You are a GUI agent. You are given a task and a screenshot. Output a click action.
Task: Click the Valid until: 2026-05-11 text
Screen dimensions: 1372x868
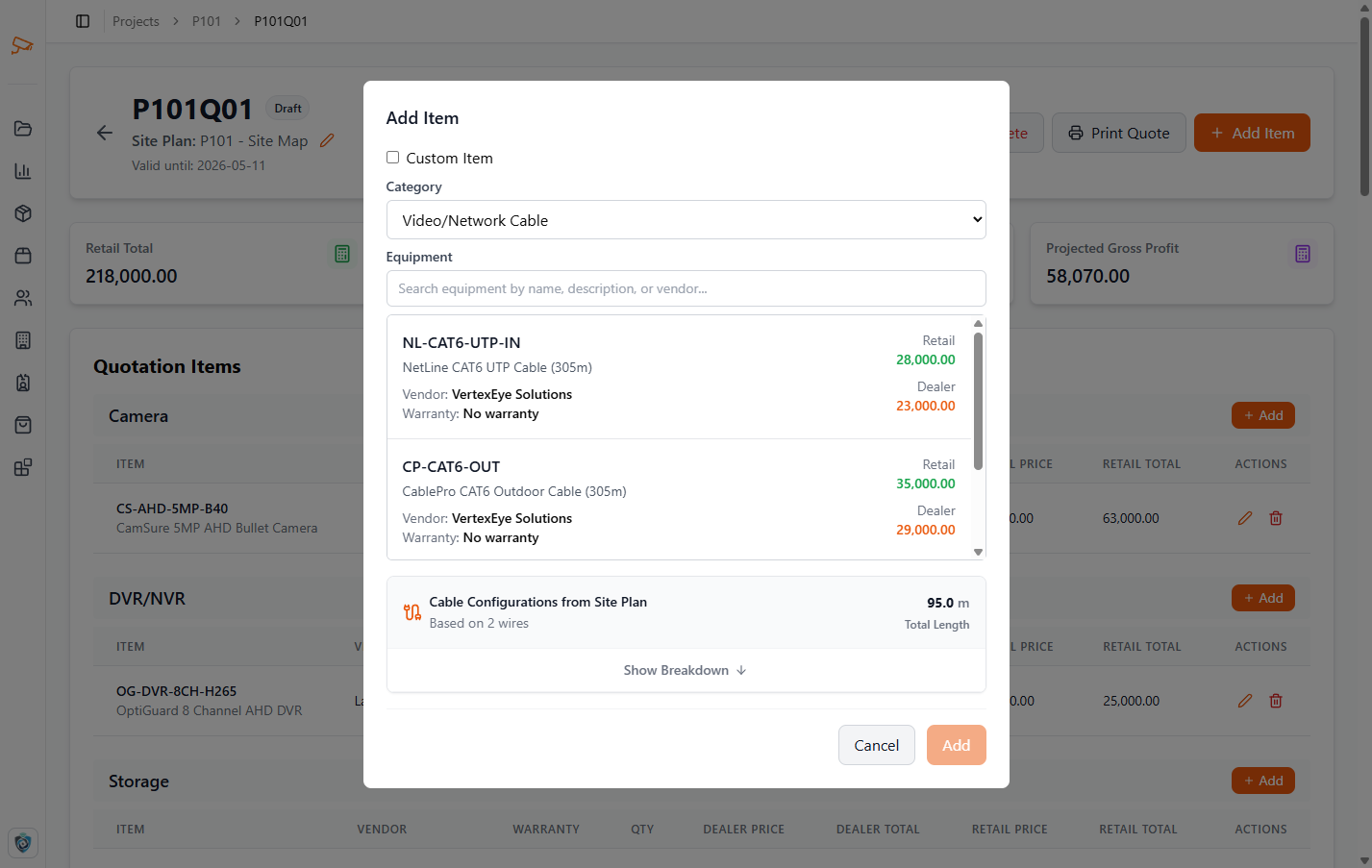pyautogui.click(x=199, y=165)
